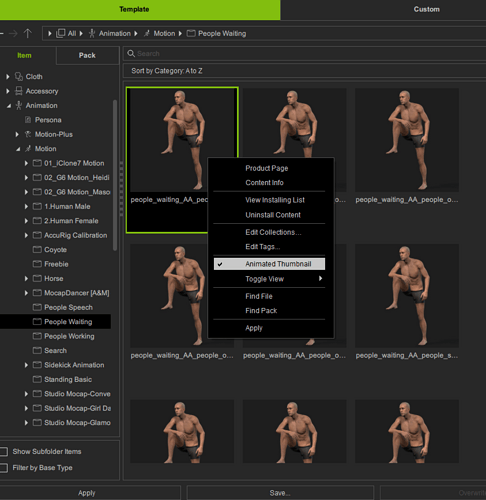Click the Persona icon under Animation

coord(28,120)
